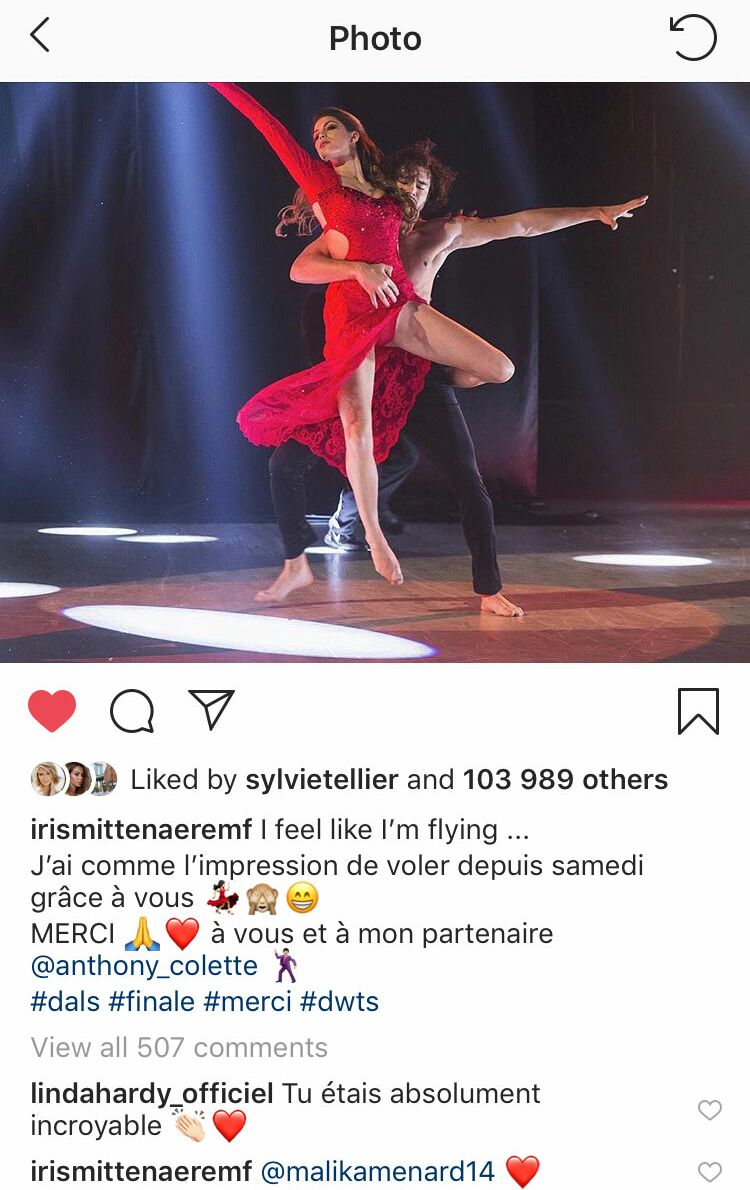Open the #dwts hashtag

(339, 1002)
